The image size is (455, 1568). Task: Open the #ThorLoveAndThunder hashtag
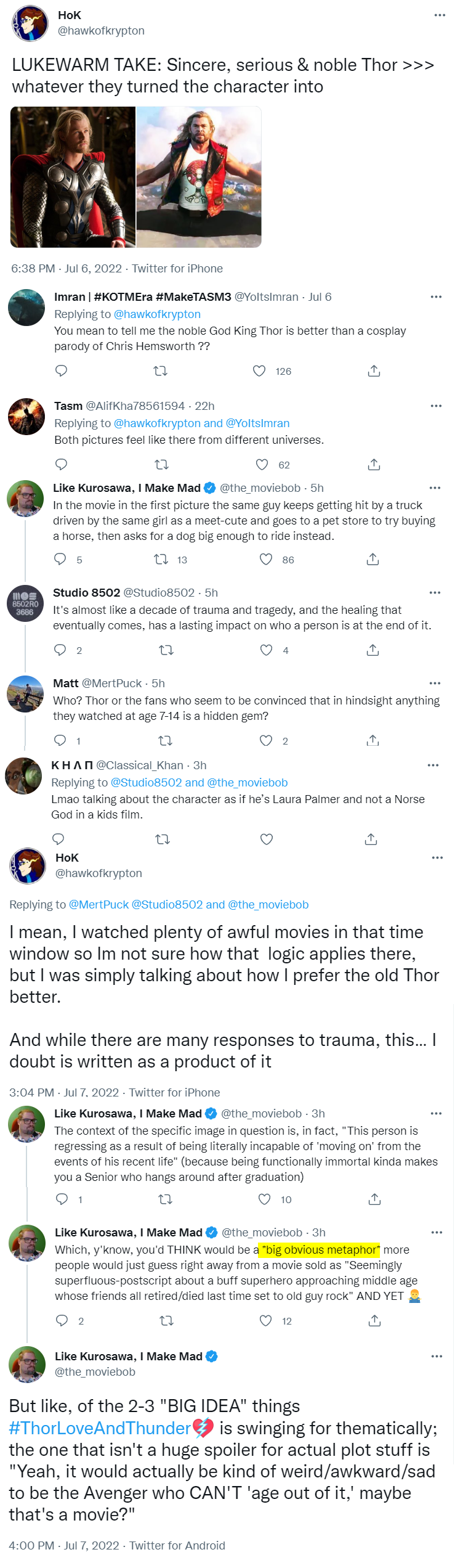click(x=100, y=1428)
